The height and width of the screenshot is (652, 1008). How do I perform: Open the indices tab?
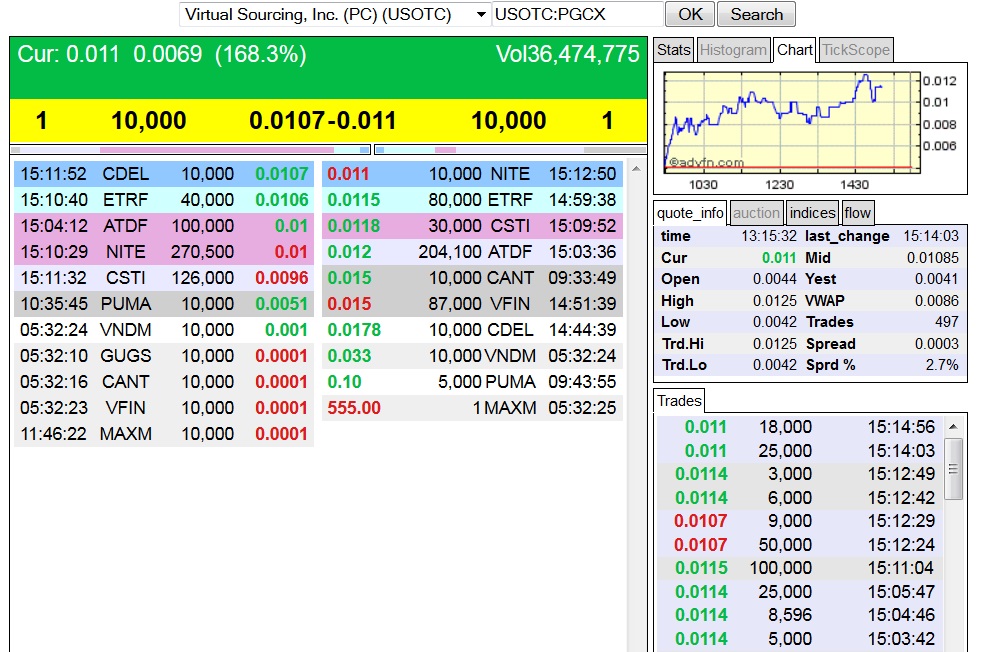(x=812, y=212)
